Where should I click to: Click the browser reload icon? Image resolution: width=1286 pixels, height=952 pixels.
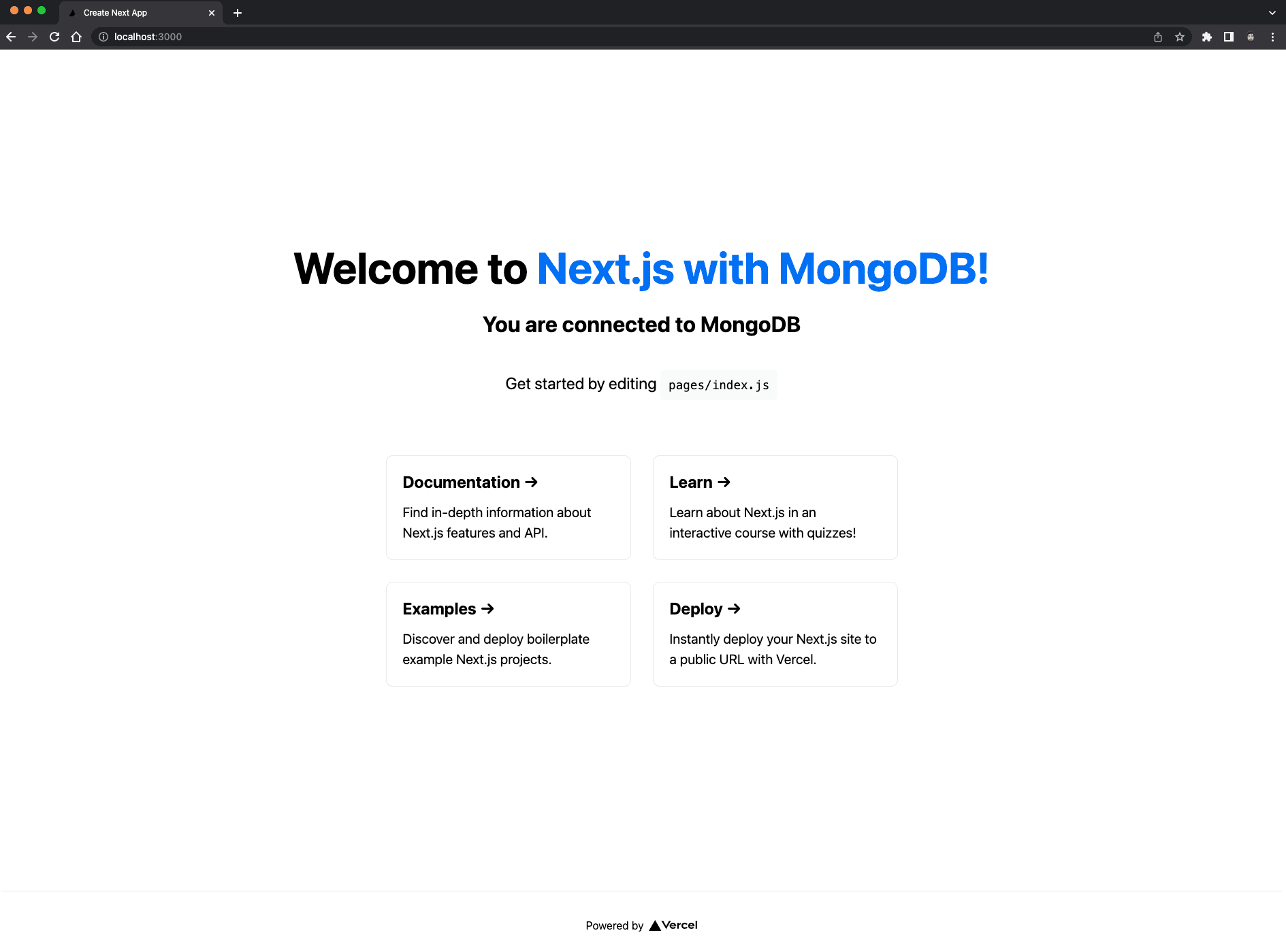(54, 37)
